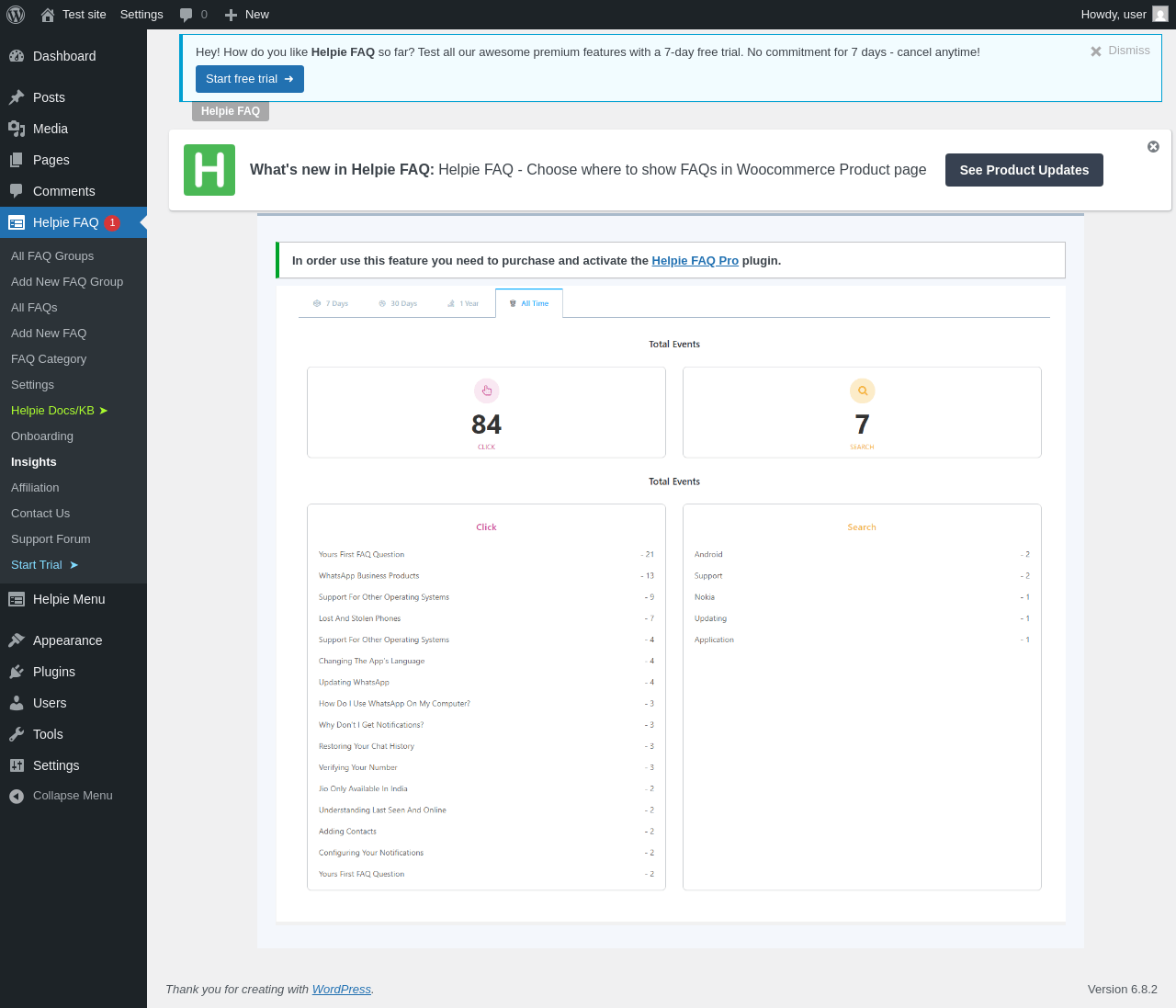Click Start Trial in sidebar
Viewport: 1176px width, 1008px height.
[44, 565]
